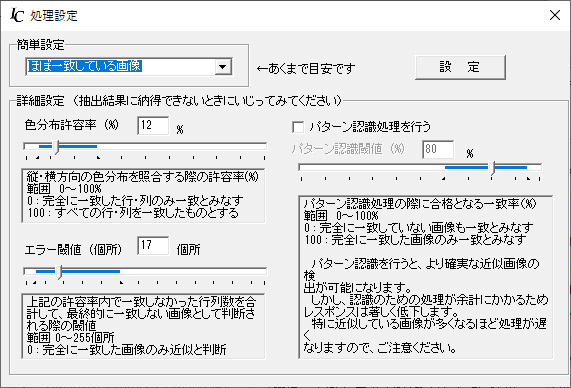Click the パターン認識閾値 field showing 80

(x=438, y=149)
